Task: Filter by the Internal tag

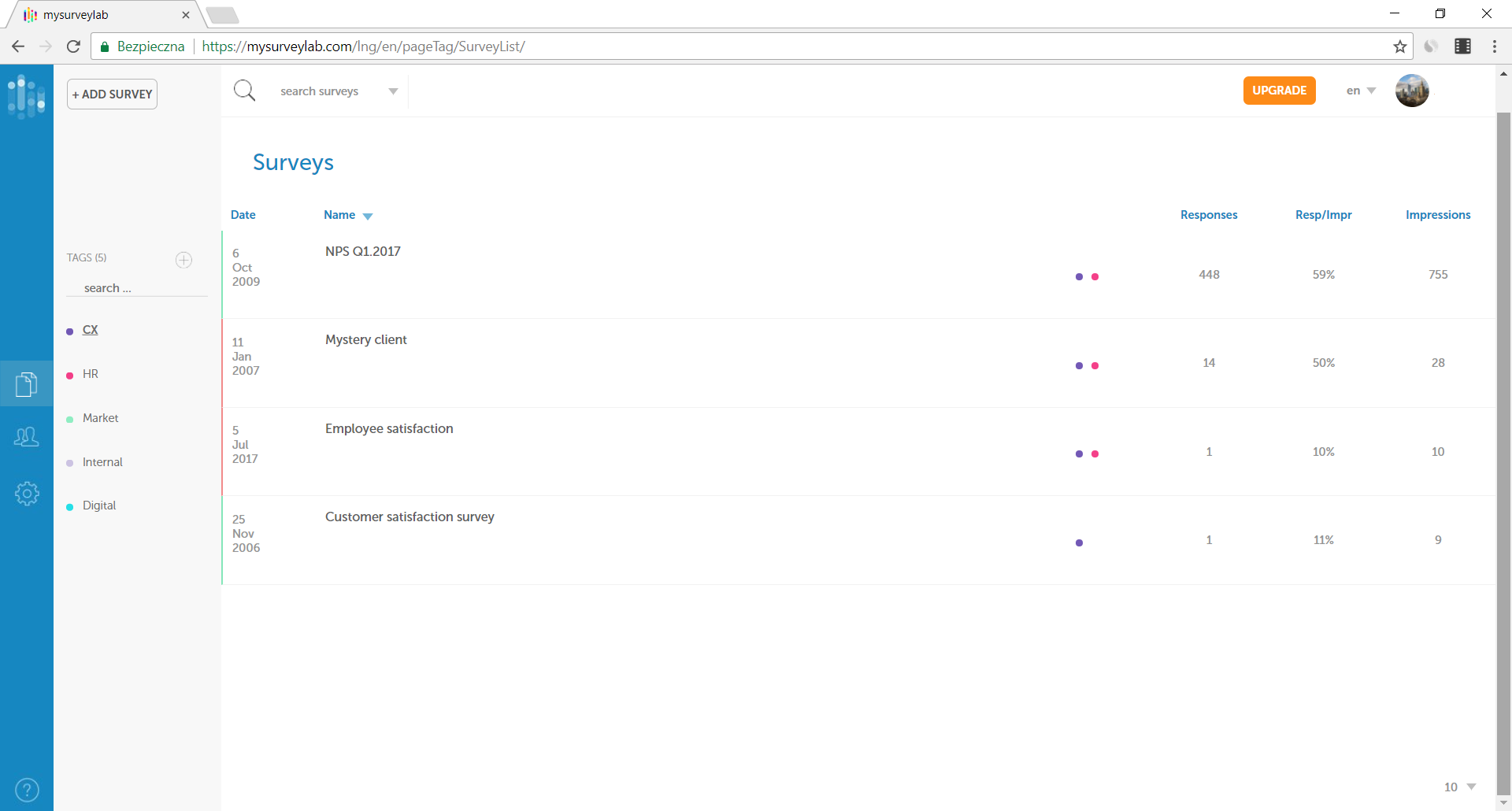Action: point(102,462)
